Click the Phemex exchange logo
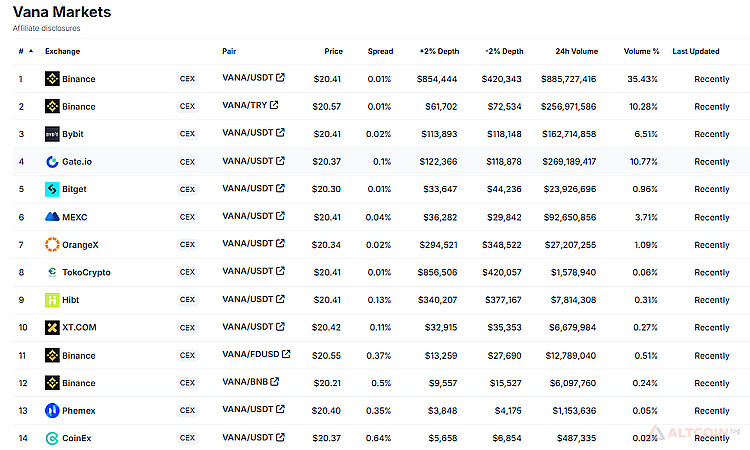 tap(52, 410)
